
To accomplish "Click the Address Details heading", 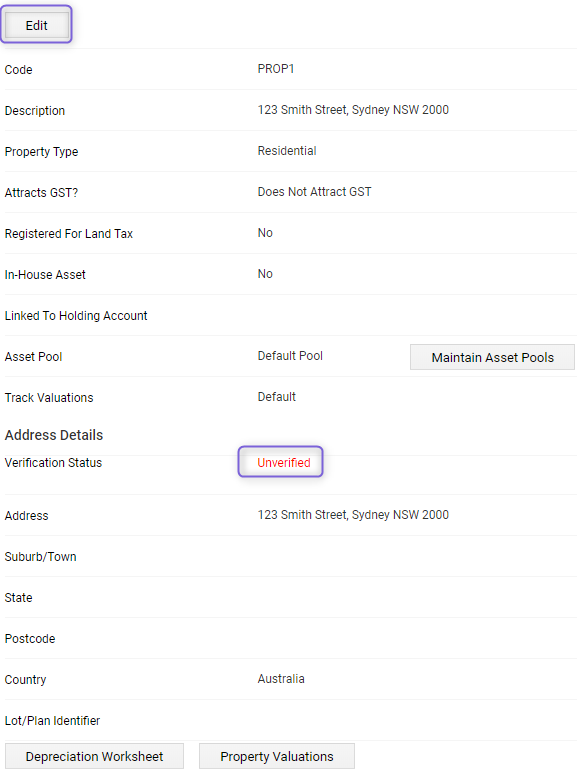I will (x=54, y=435).
